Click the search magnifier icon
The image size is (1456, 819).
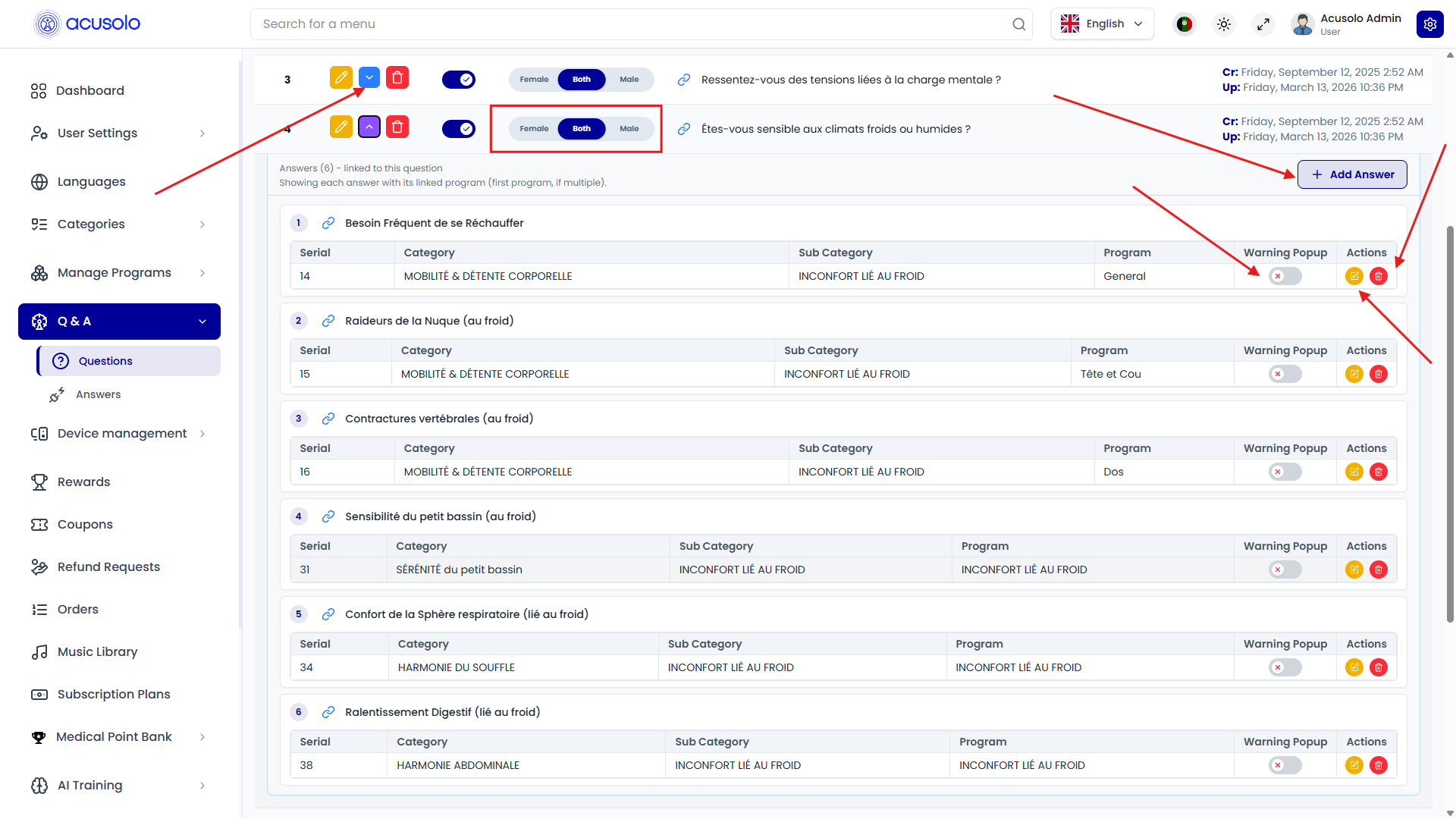1019,24
